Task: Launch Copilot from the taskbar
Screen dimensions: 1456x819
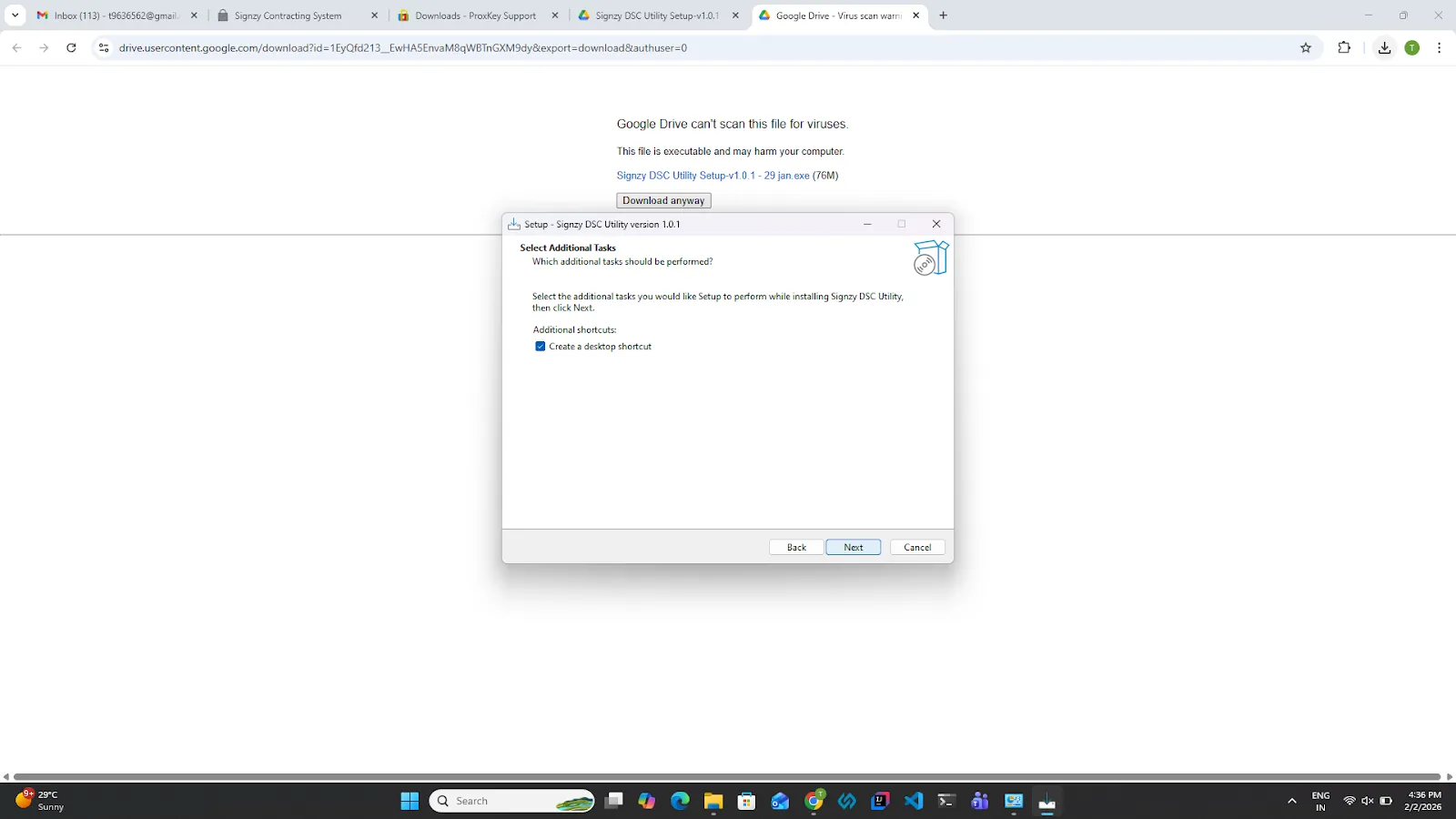Action: click(646, 801)
